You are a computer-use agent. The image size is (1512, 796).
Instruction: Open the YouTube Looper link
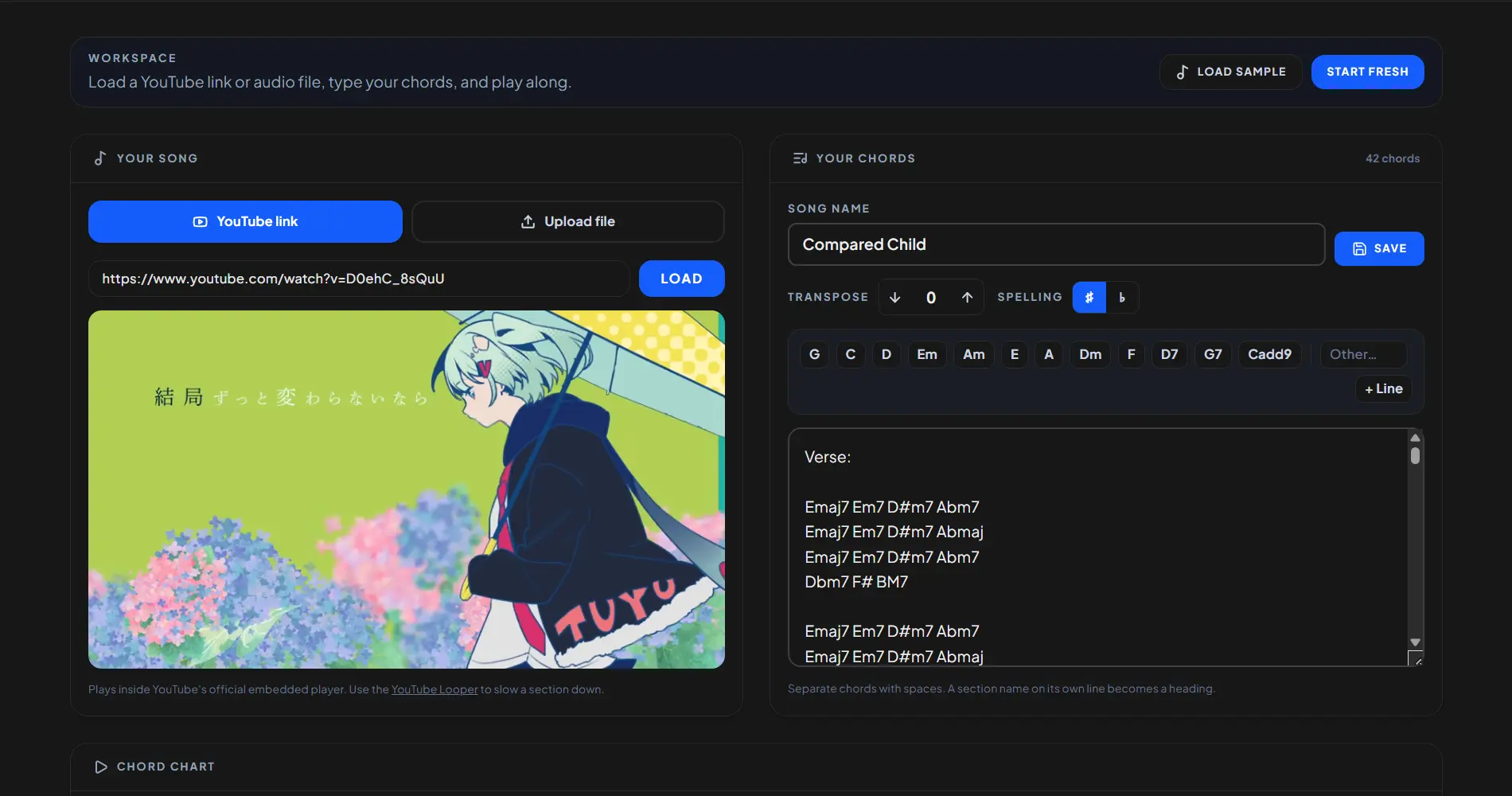tap(435, 689)
